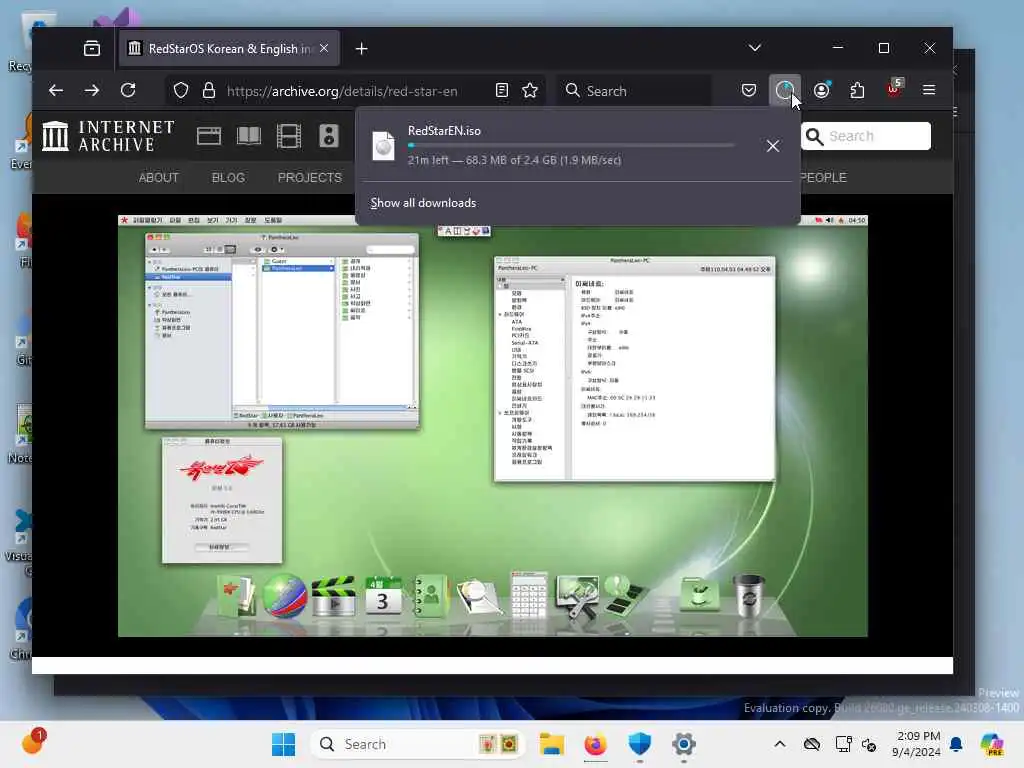Select the RedStarOS Korean & English tab
This screenshot has height=768, width=1024.
(x=229, y=48)
